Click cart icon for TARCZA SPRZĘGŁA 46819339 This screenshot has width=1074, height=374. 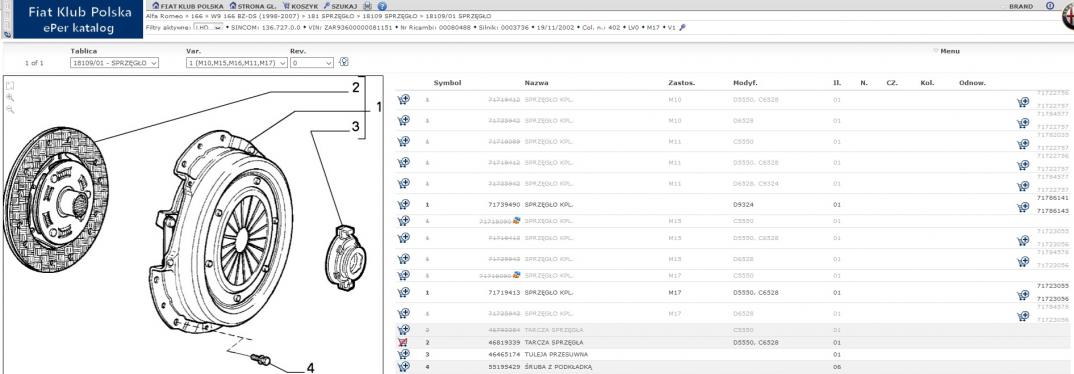click(x=403, y=342)
